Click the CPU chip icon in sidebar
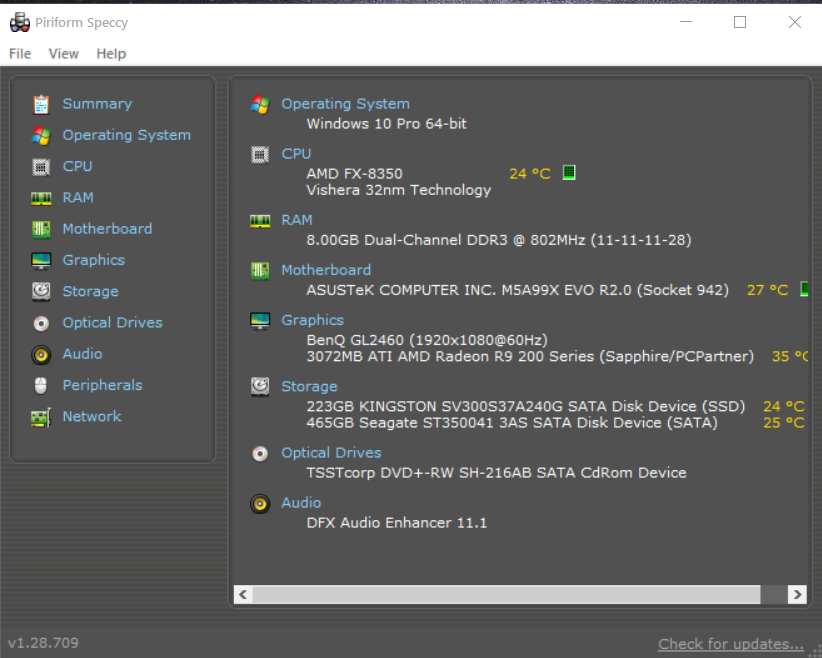Viewport: 822px width, 658px height. [41, 167]
